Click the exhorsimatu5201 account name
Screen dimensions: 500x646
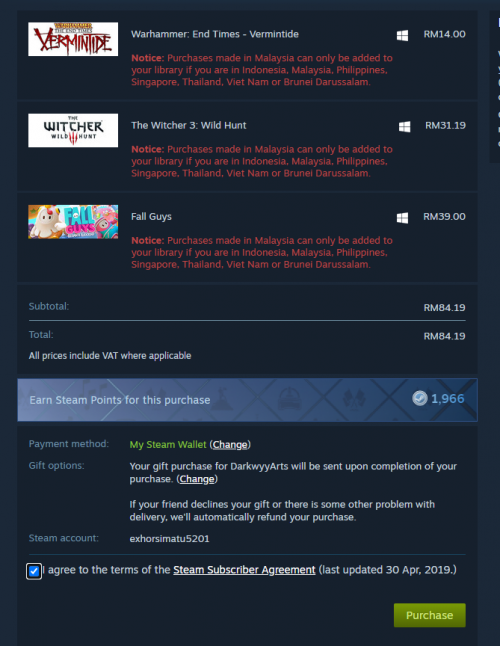[x=169, y=538]
